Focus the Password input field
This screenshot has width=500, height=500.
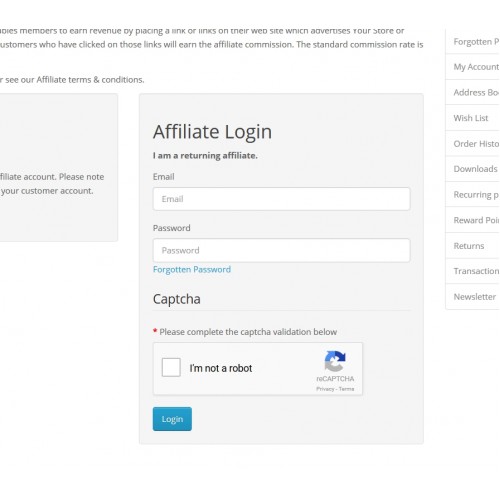[281, 250]
